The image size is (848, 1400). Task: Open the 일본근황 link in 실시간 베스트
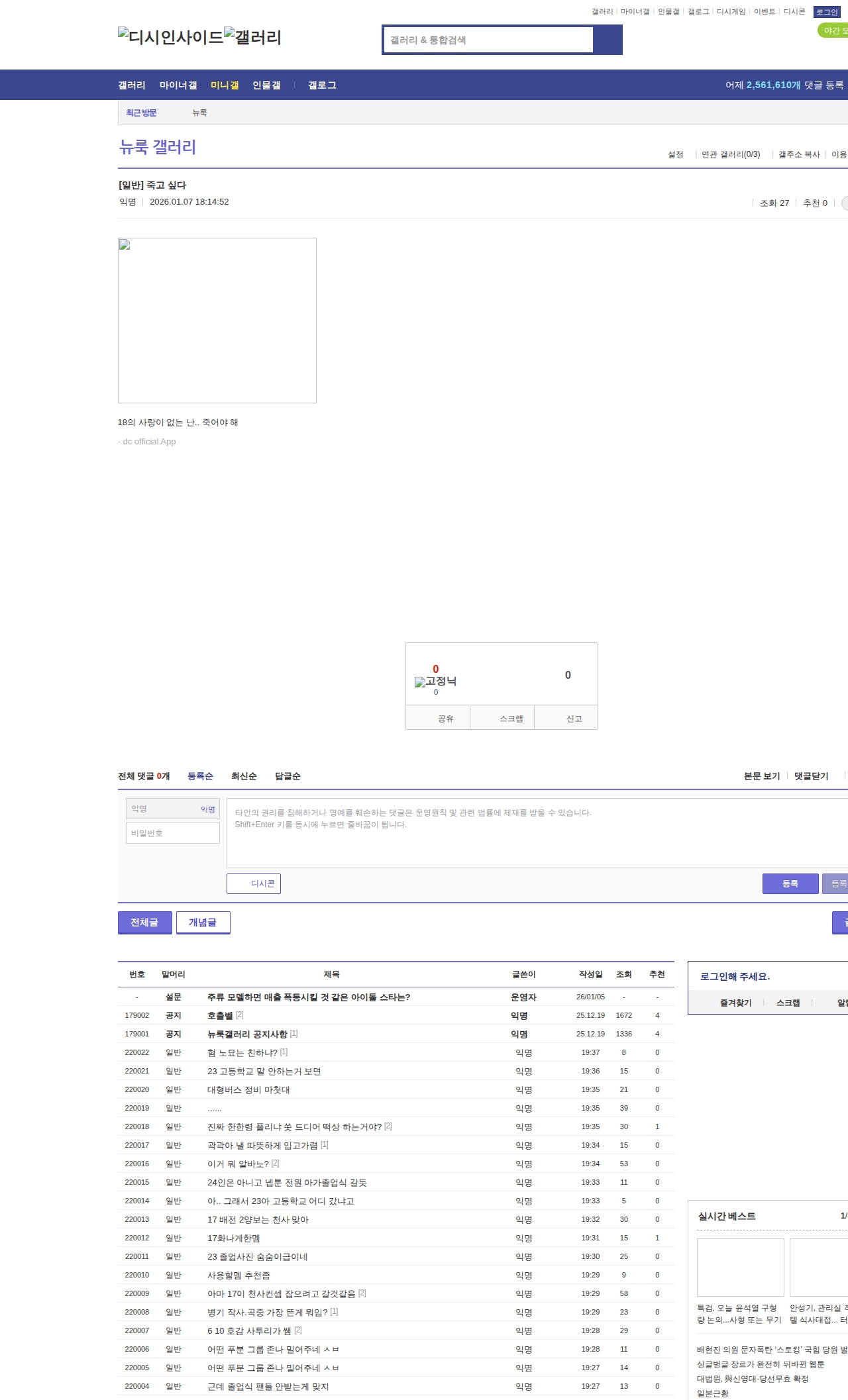coord(713,1393)
